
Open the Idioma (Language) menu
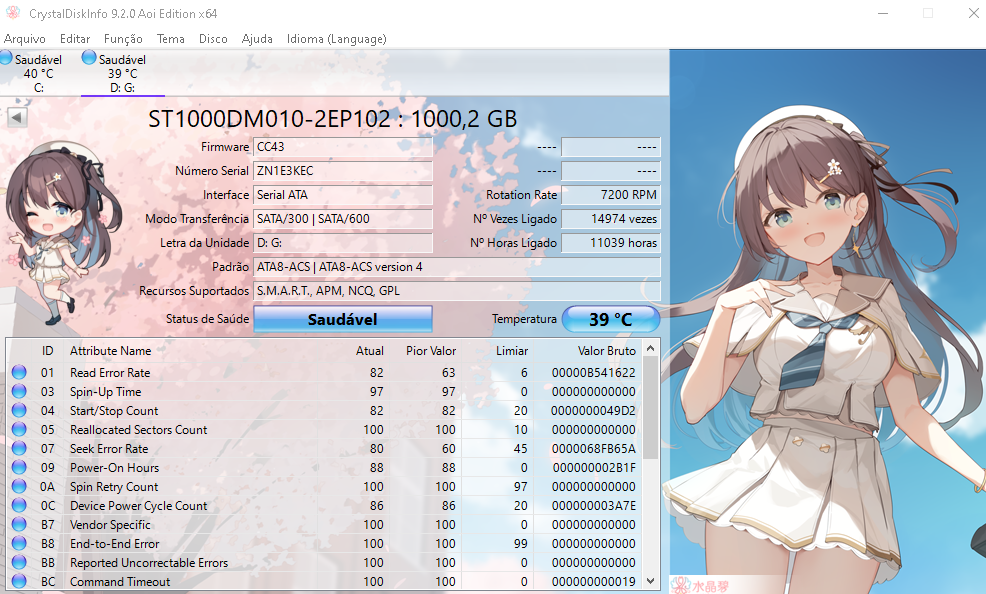coord(336,39)
